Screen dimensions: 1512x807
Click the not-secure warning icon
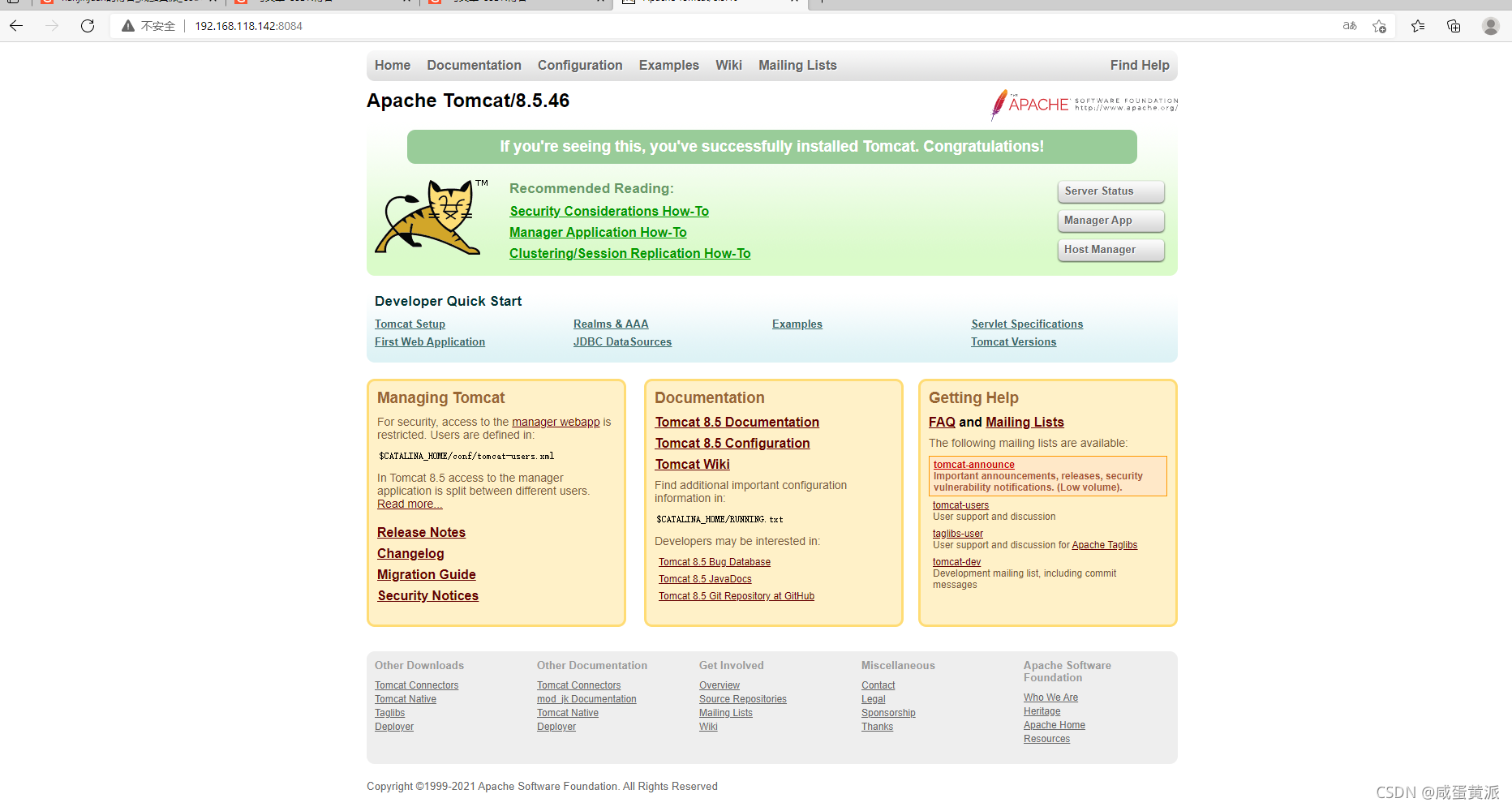(128, 26)
